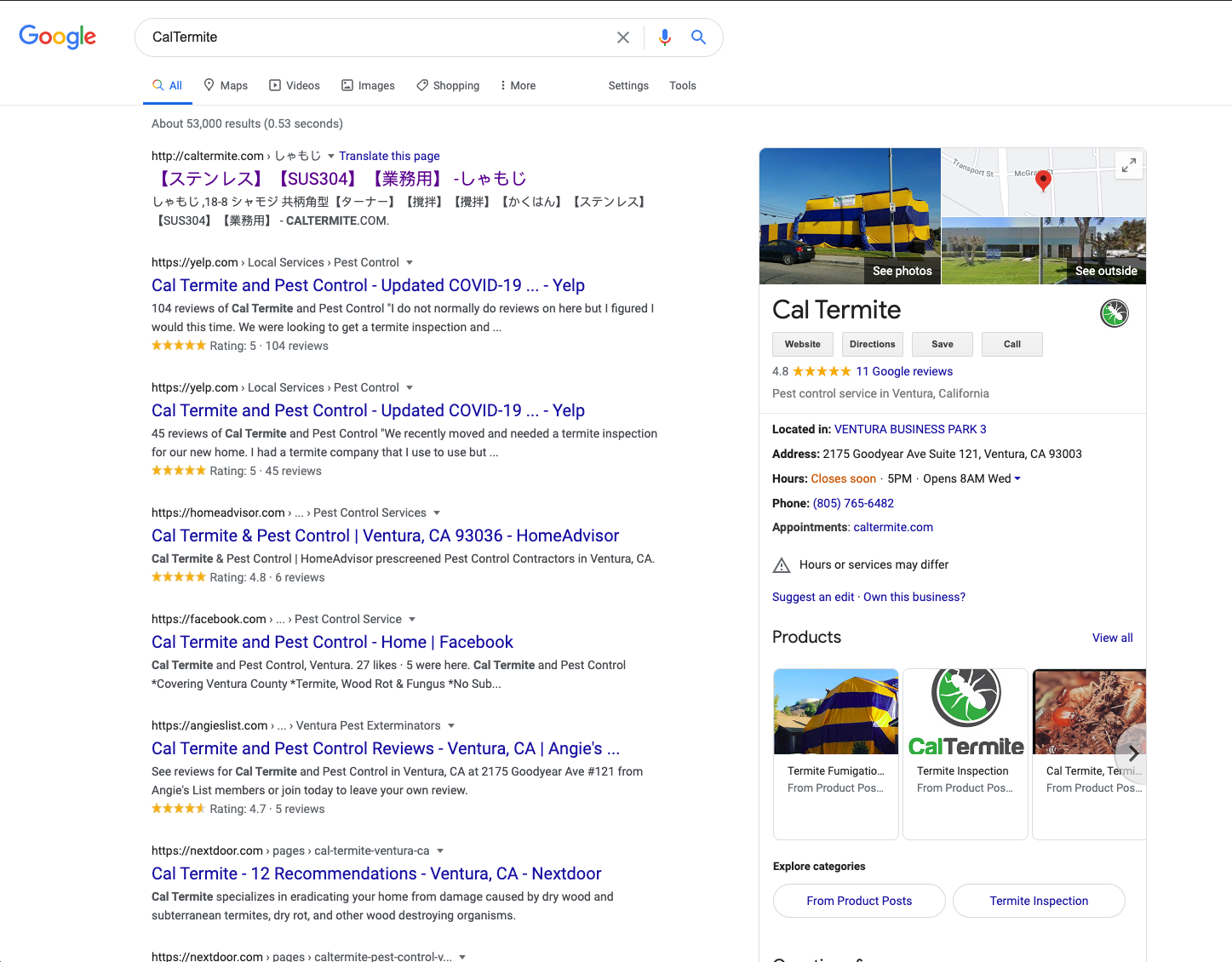1232x962 pixels.
Task: Open Yelp result with 45 reviews
Action: tap(368, 410)
